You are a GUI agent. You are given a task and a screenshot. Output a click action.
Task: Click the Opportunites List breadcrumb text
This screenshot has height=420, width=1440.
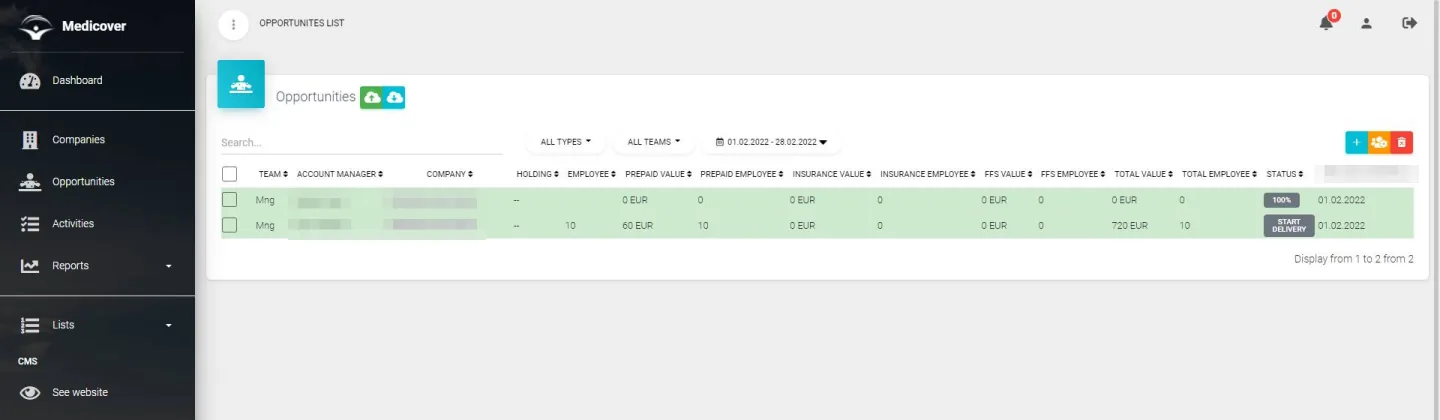tap(301, 23)
